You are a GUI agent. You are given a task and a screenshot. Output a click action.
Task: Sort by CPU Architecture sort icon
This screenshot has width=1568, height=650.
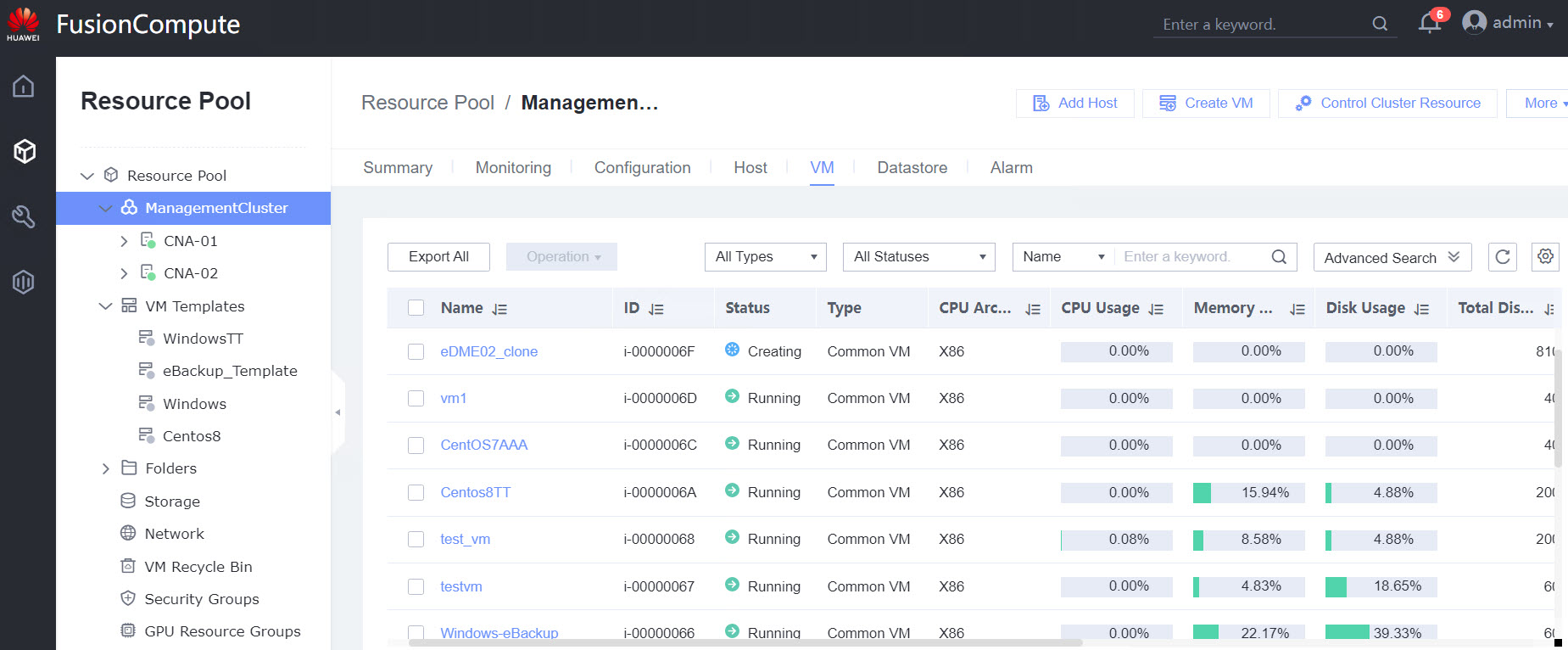pyautogui.click(x=1032, y=309)
